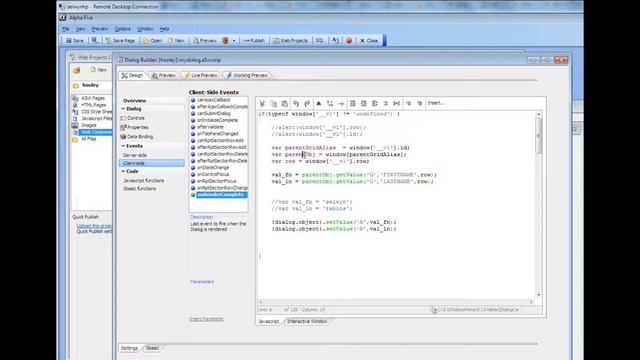Collapse the Code section

(x=123, y=171)
